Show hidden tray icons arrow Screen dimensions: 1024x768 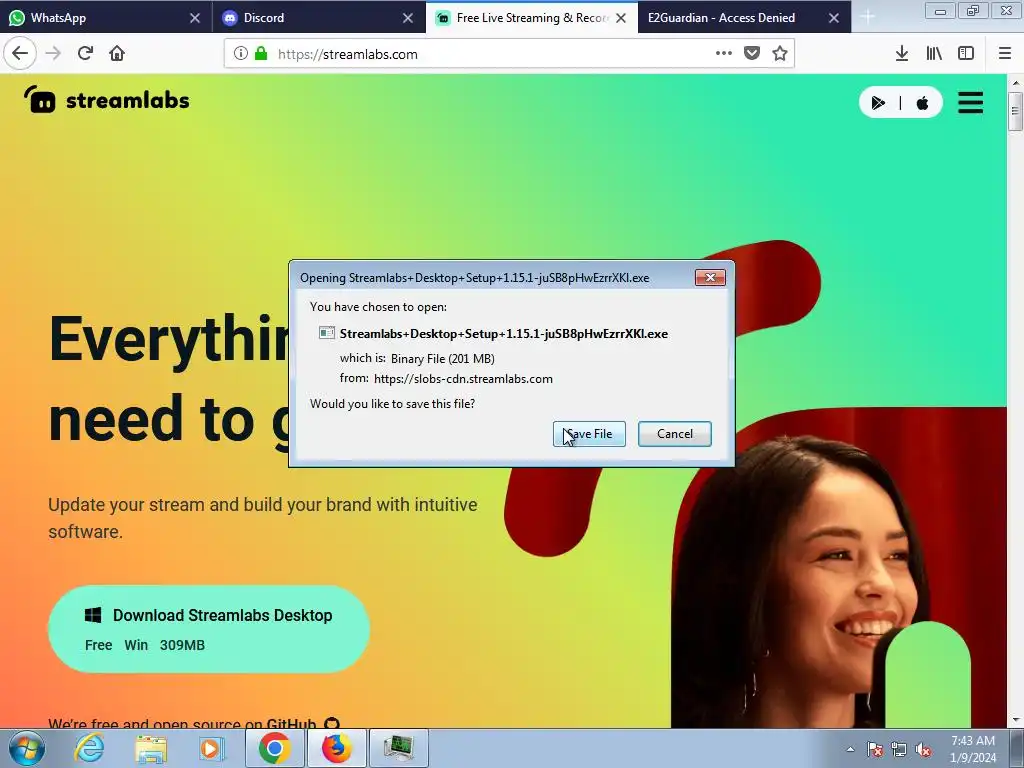[850, 749]
